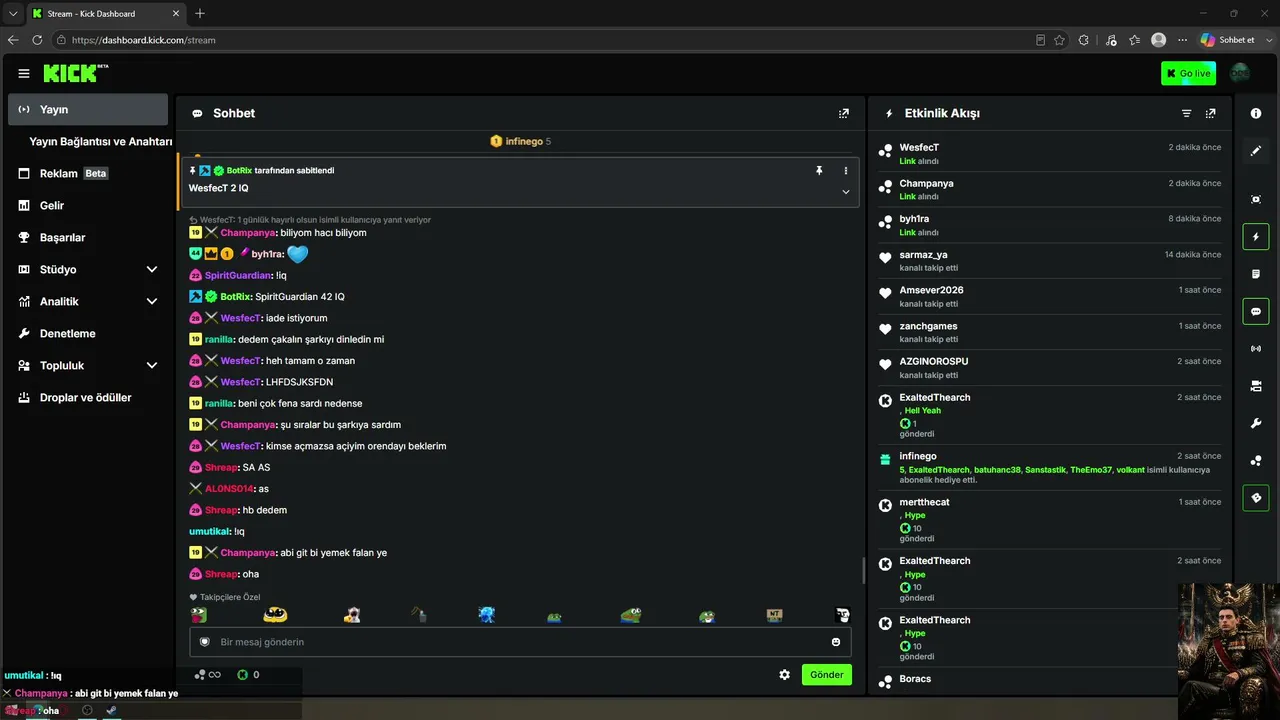Unpin the BotRix pinned message
Viewport: 1280px width, 720px height.
(819, 171)
